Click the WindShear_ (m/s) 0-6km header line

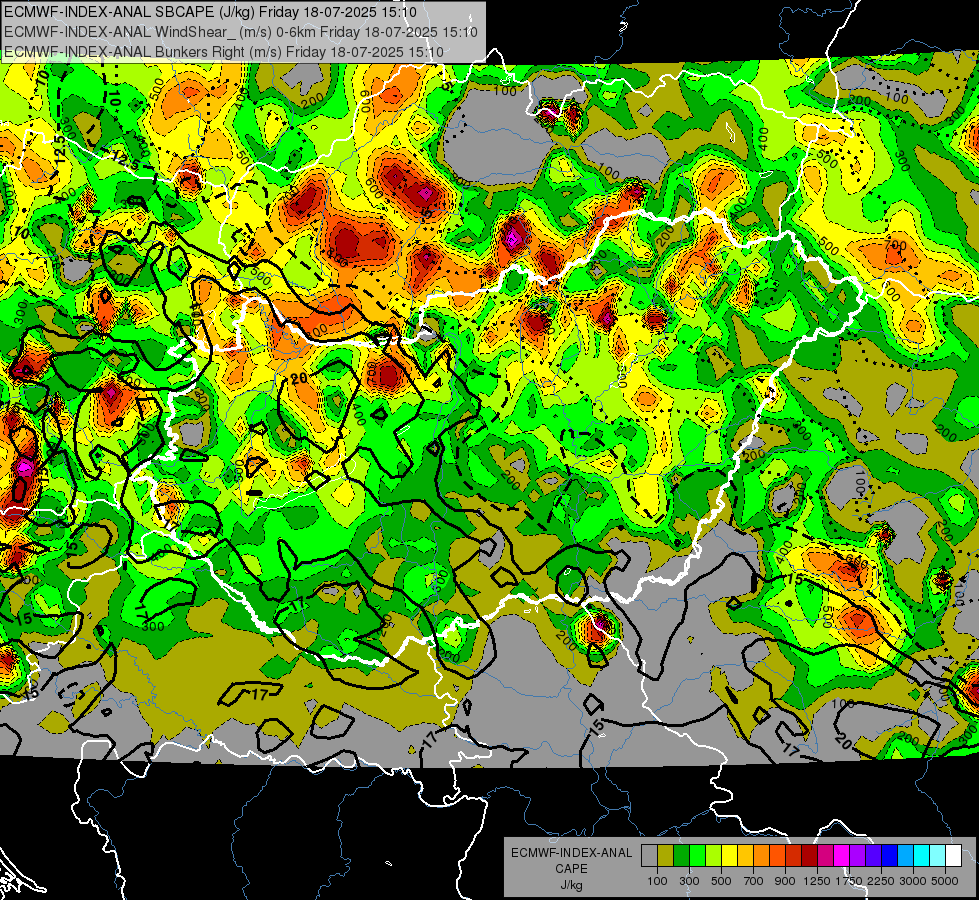point(240,32)
